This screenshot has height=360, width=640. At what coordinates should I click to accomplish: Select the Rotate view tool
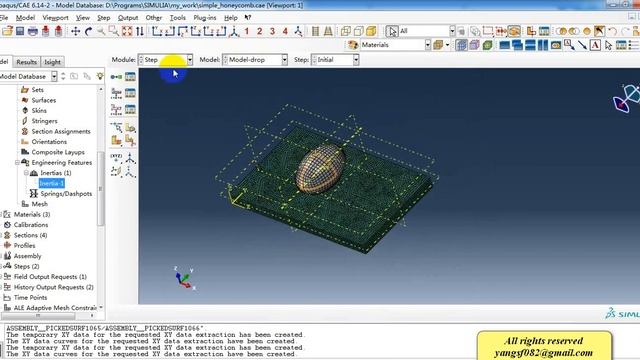click(89, 31)
